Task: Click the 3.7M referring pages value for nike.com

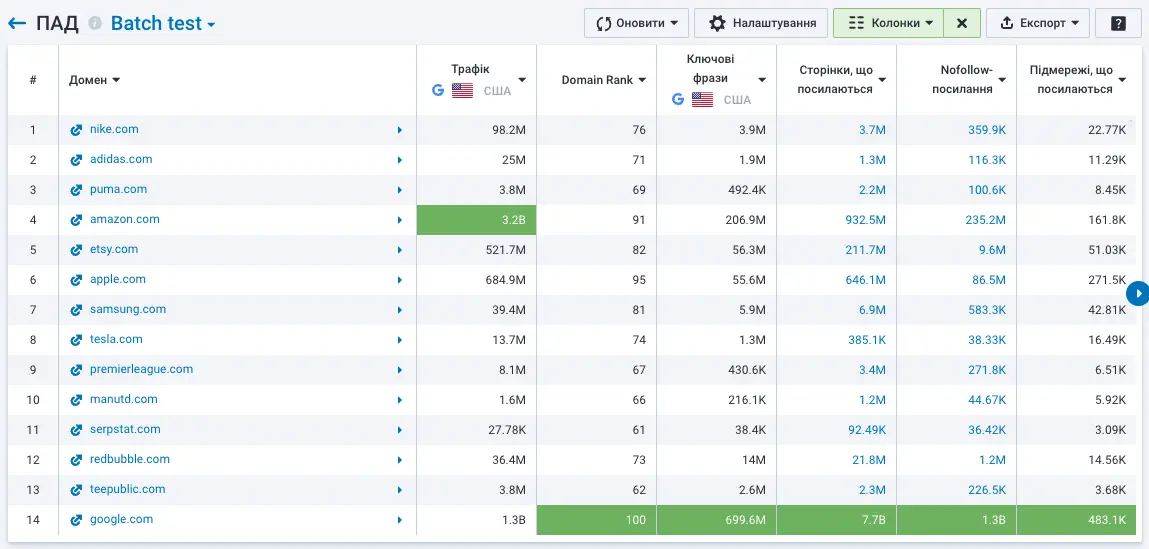Action: coord(871,130)
